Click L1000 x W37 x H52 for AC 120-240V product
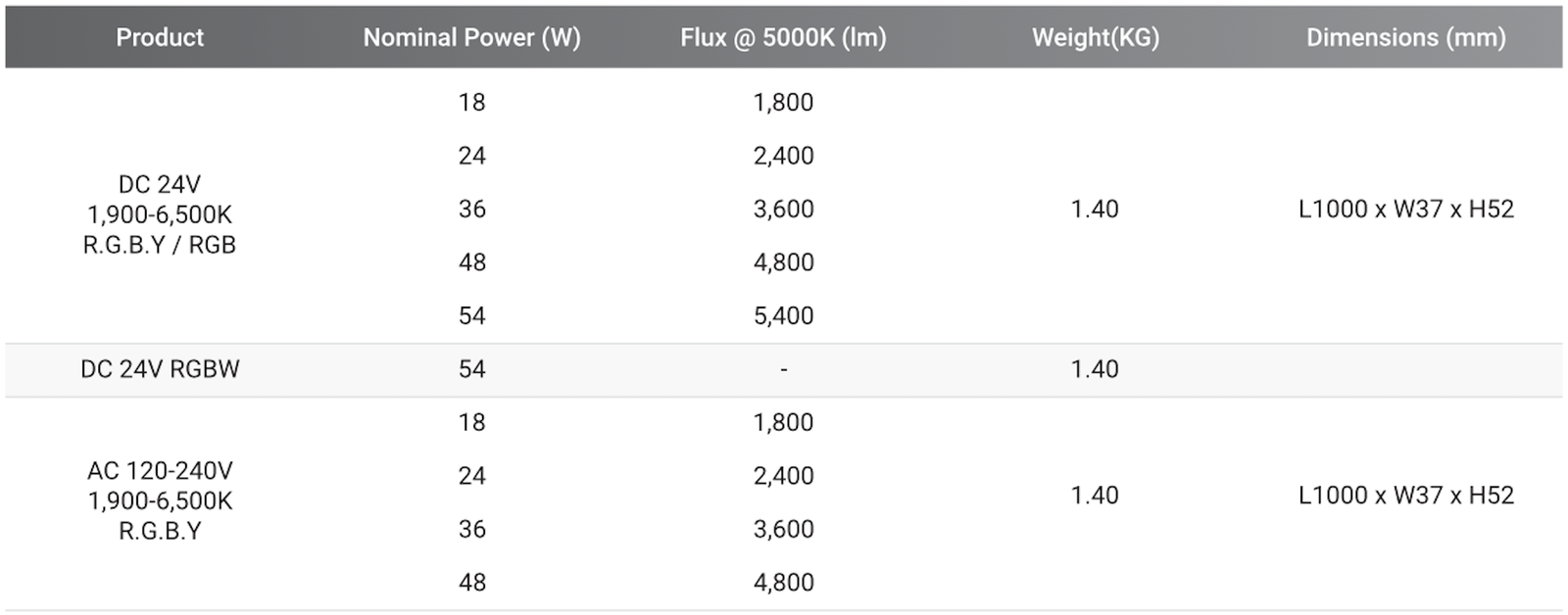Image resolution: width=1568 pixels, height=615 pixels. click(1405, 496)
